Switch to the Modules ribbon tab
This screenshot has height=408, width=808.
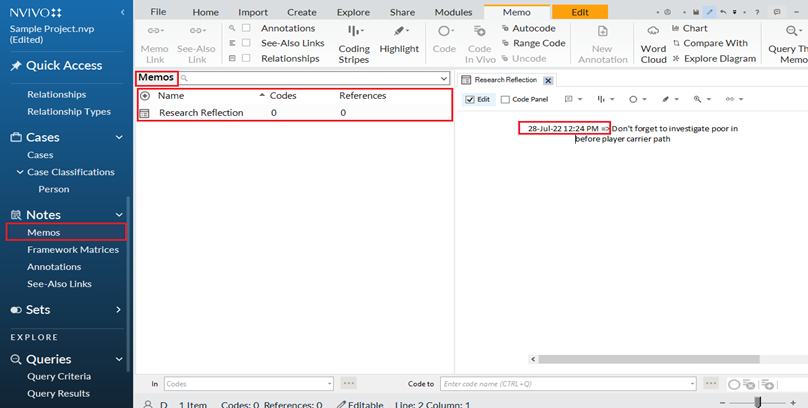pyautogui.click(x=453, y=12)
